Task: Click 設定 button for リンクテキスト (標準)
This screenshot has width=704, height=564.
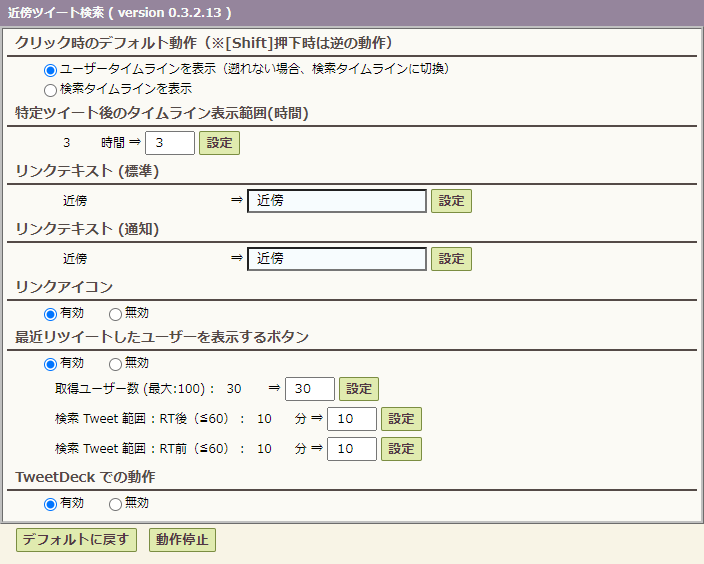Action: click(x=451, y=201)
